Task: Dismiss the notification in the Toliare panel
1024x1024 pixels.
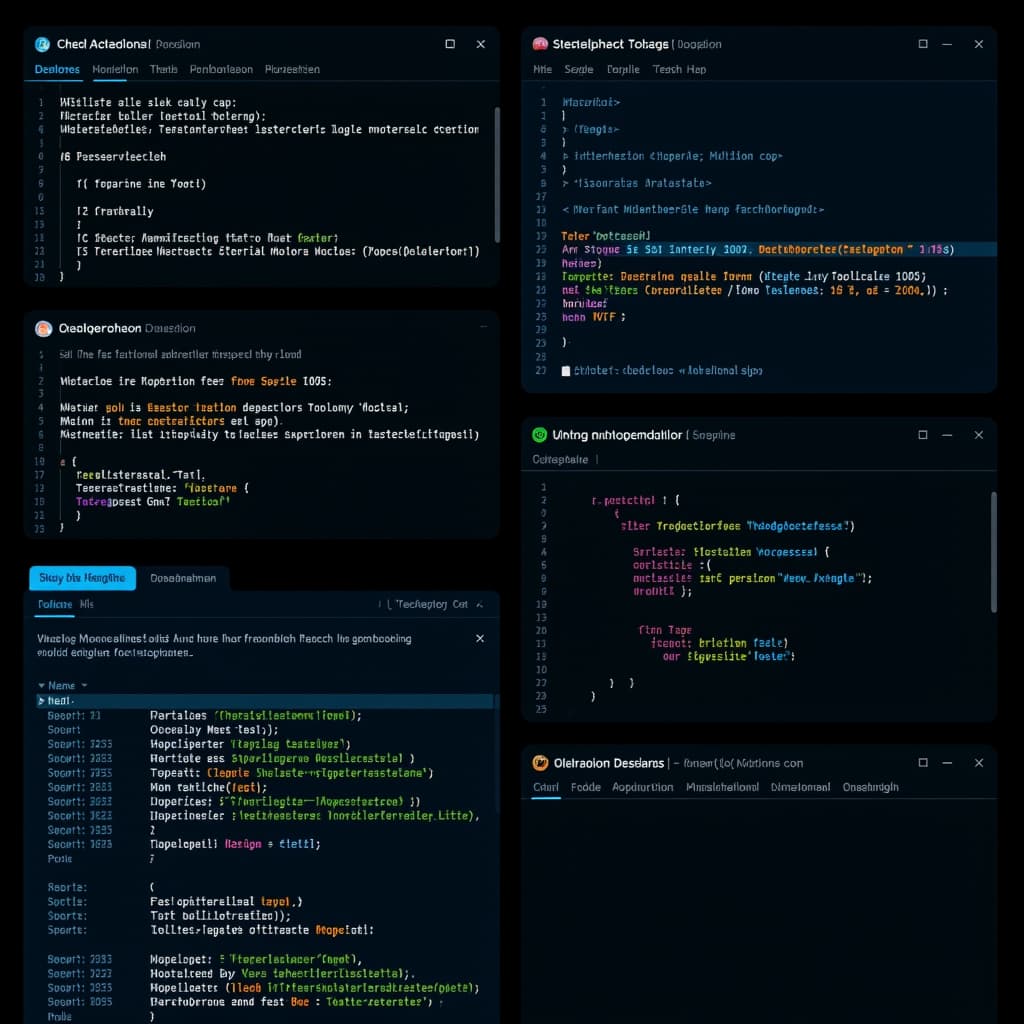Action: (479, 637)
